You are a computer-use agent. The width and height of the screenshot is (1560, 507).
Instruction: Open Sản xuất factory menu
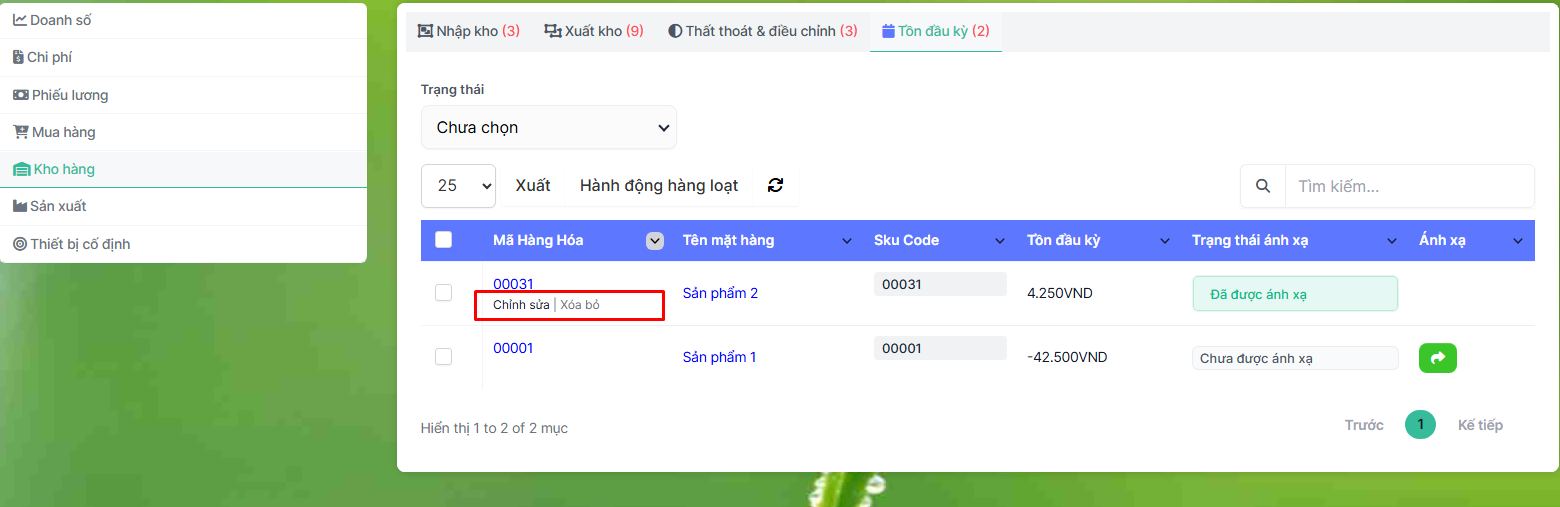(58, 206)
